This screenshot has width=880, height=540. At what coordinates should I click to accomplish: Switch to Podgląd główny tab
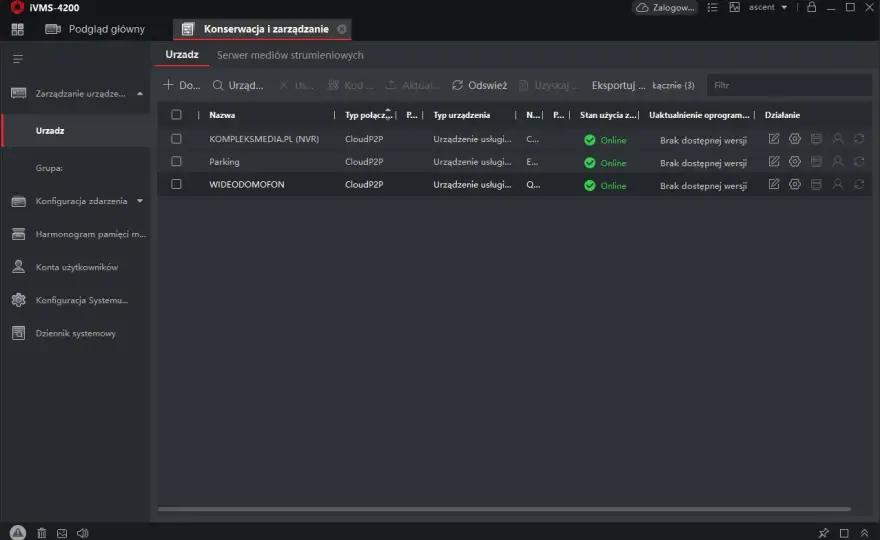click(x=95, y=29)
